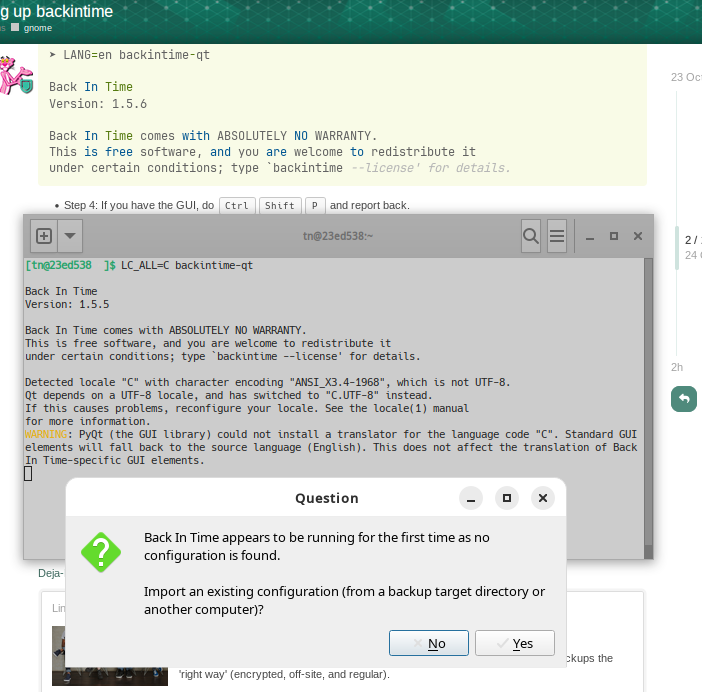Viewport: 702px width, 692px height.
Task: Close the terminal window
Action: 636,237
